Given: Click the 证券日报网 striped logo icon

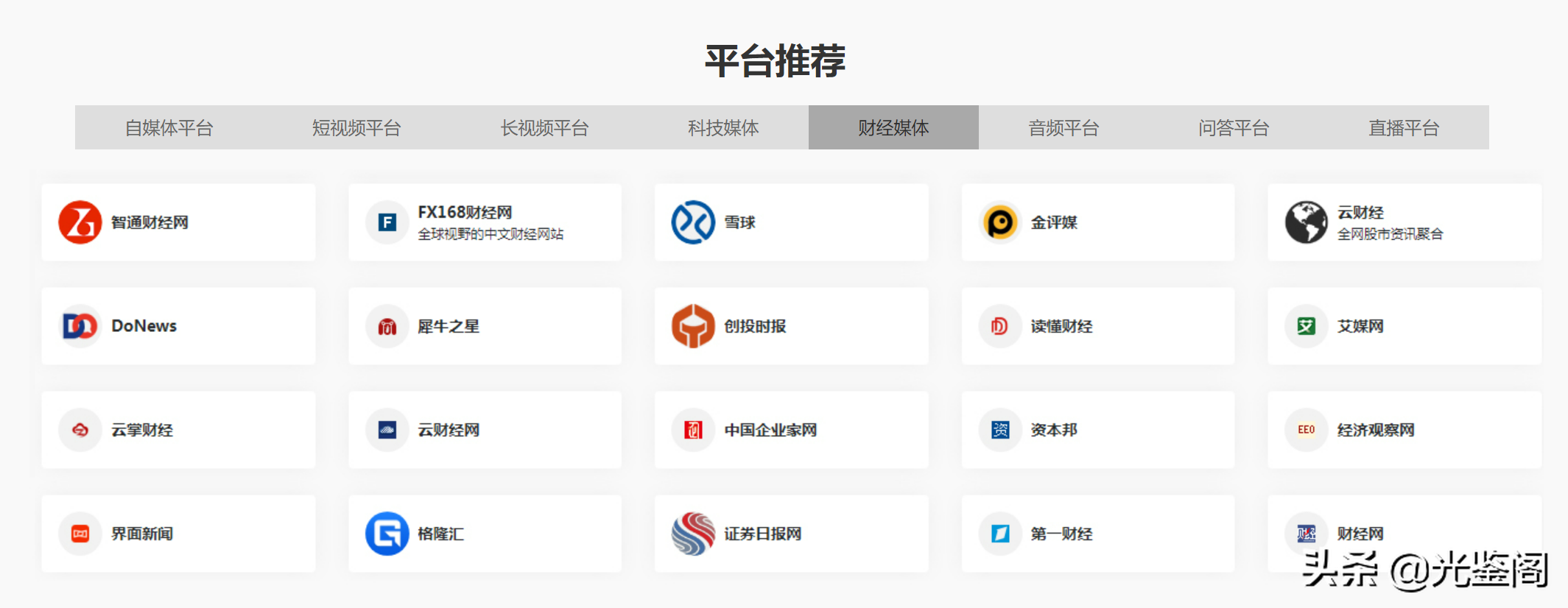Looking at the screenshot, I should click(692, 534).
